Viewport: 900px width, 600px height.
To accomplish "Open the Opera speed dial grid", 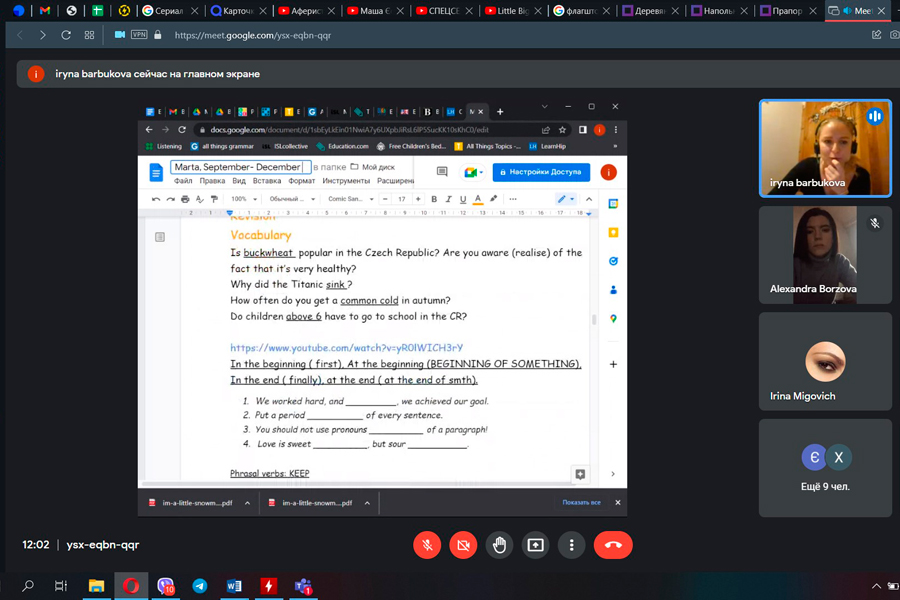I will (89, 35).
